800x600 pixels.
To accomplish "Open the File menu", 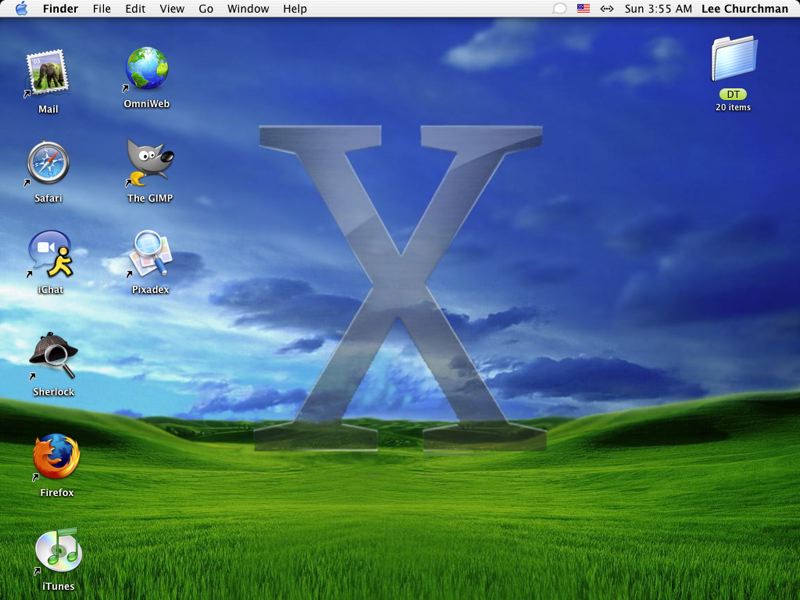I will 102,9.
